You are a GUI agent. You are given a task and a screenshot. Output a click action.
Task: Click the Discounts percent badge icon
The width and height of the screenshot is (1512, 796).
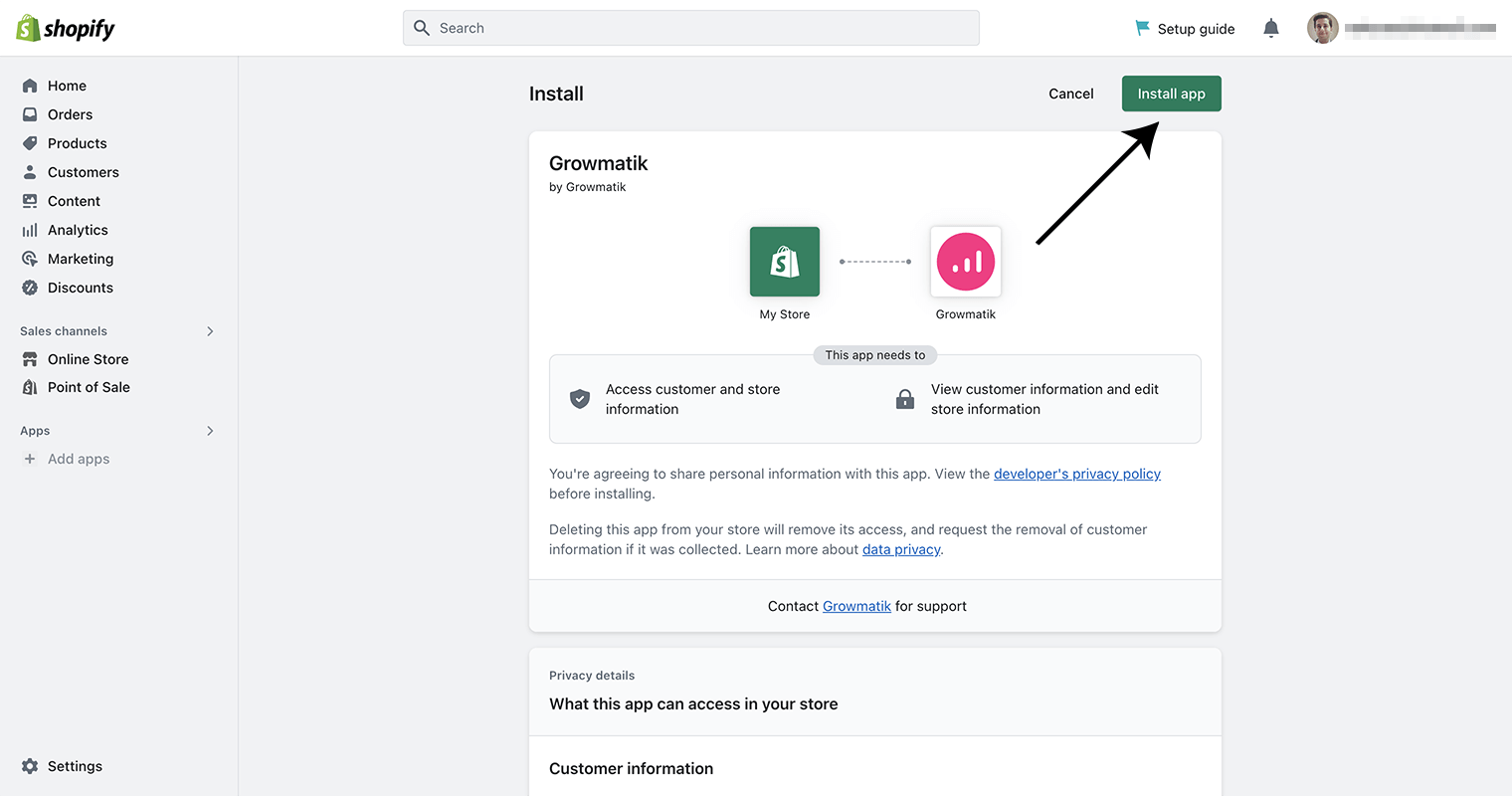30,288
